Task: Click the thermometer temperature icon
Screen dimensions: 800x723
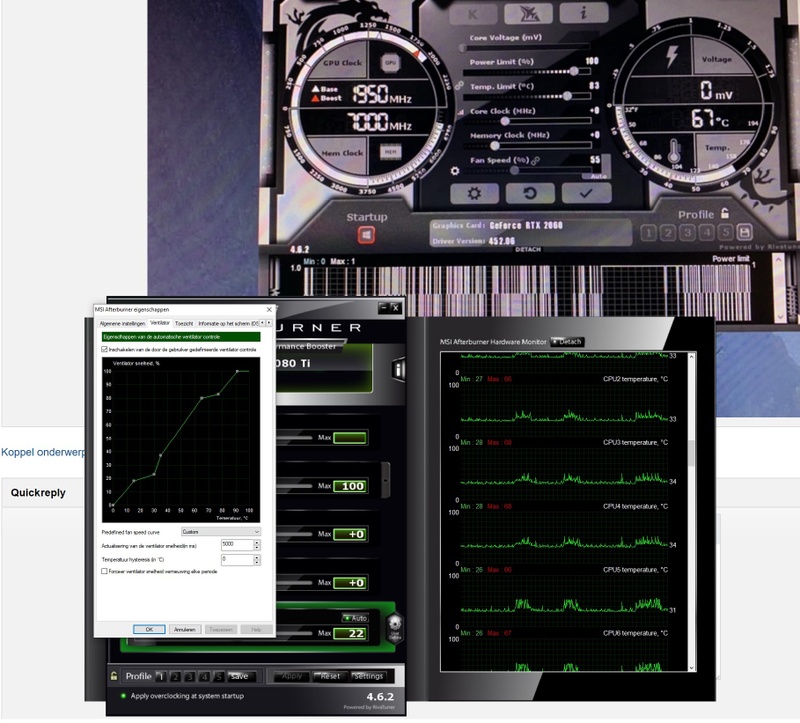Action: pos(674,151)
